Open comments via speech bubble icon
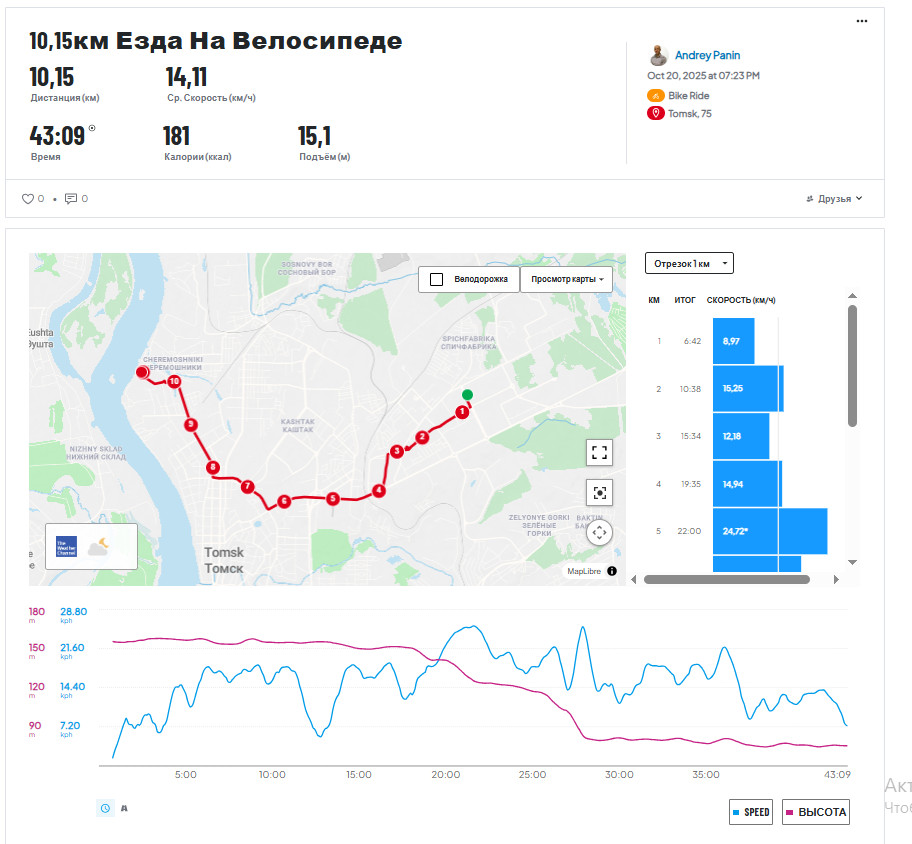912x844 pixels. pyautogui.click(x=71, y=199)
